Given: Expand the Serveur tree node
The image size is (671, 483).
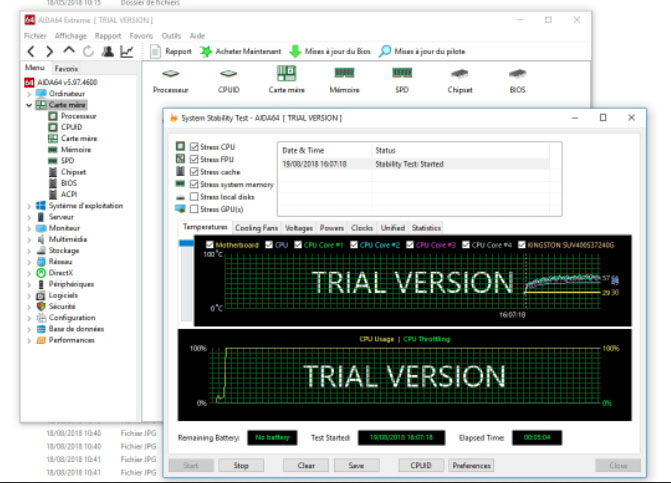Looking at the screenshot, I should pyautogui.click(x=29, y=217).
